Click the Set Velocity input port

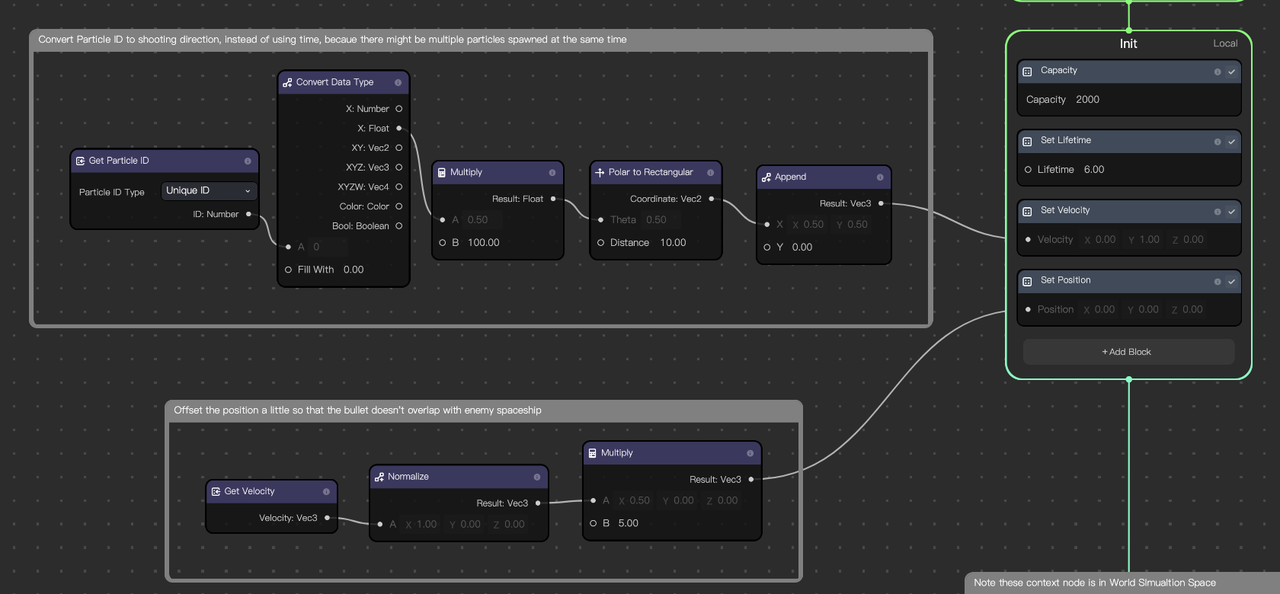[x=1028, y=240]
